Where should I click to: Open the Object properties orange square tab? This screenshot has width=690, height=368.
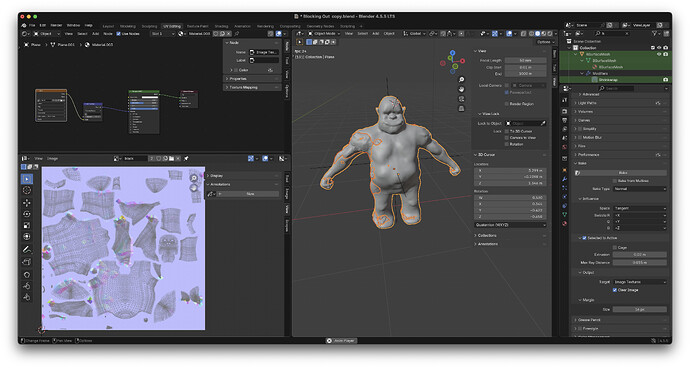(565, 170)
